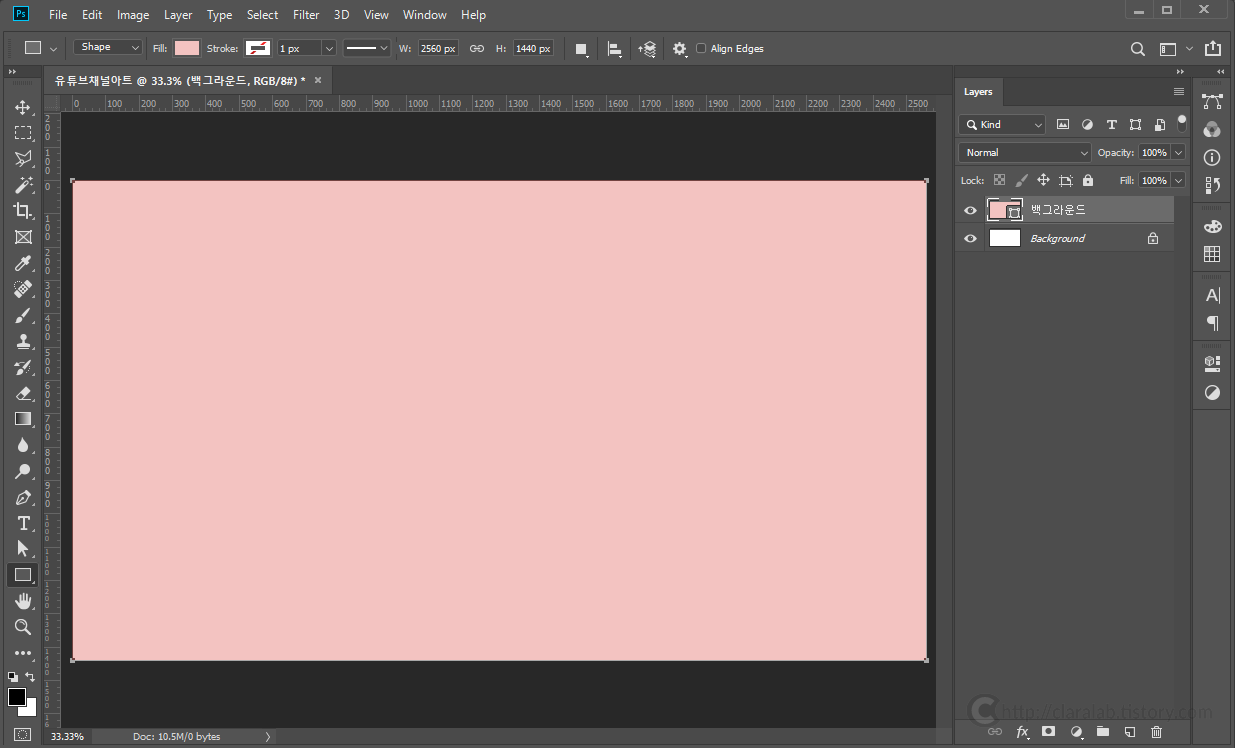Hide the Background layer
The image size is (1235, 748).
[970, 239]
